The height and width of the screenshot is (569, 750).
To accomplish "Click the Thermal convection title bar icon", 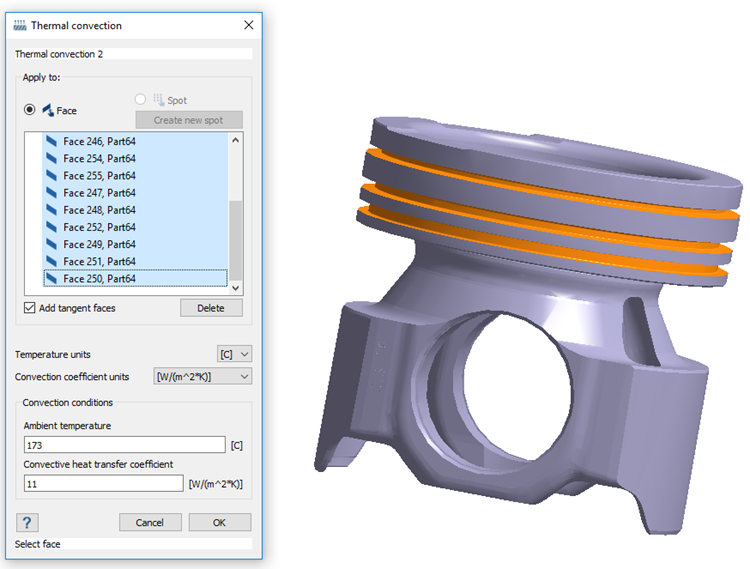I will click(20, 24).
